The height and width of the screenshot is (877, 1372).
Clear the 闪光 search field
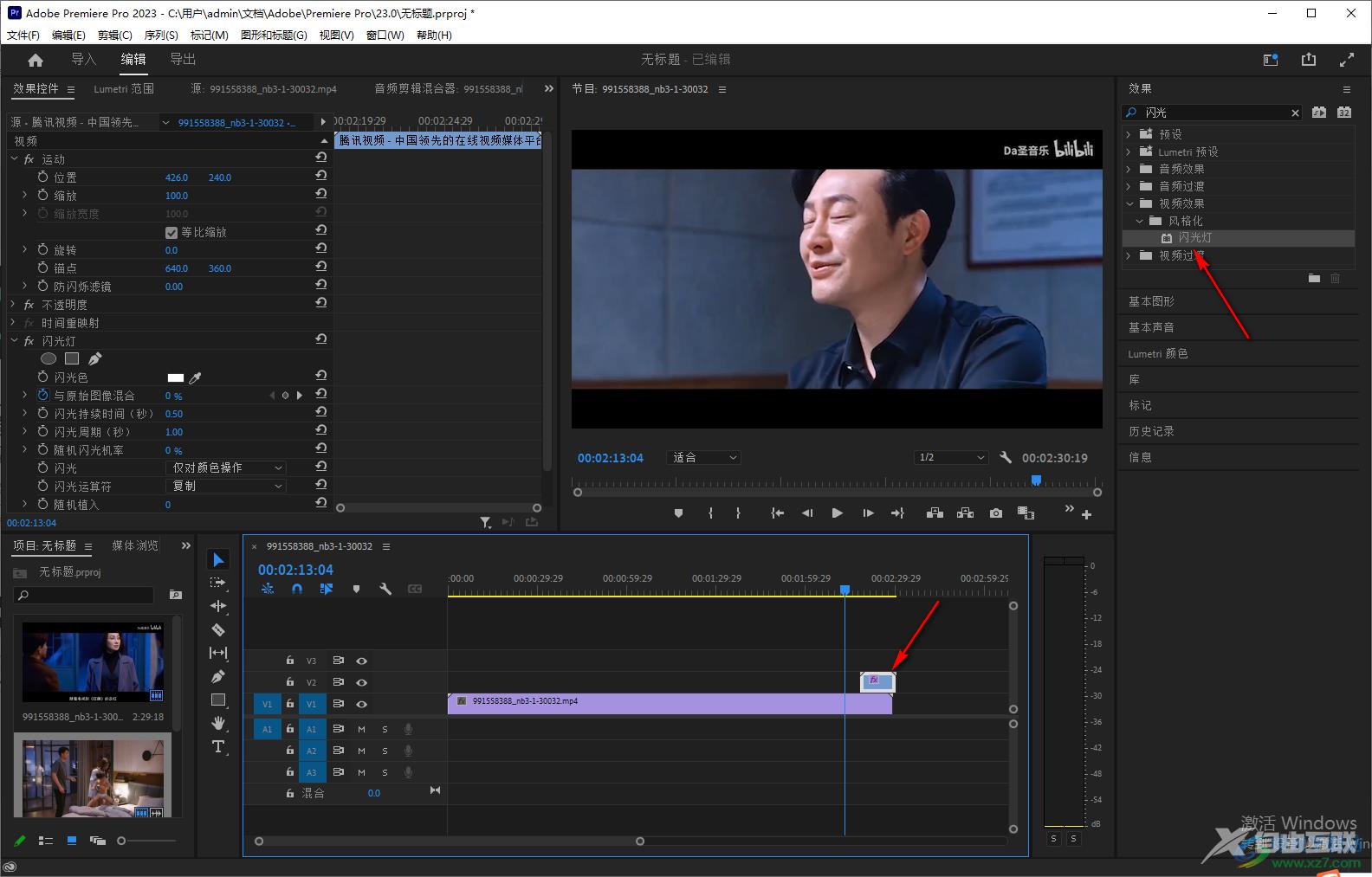click(1295, 113)
